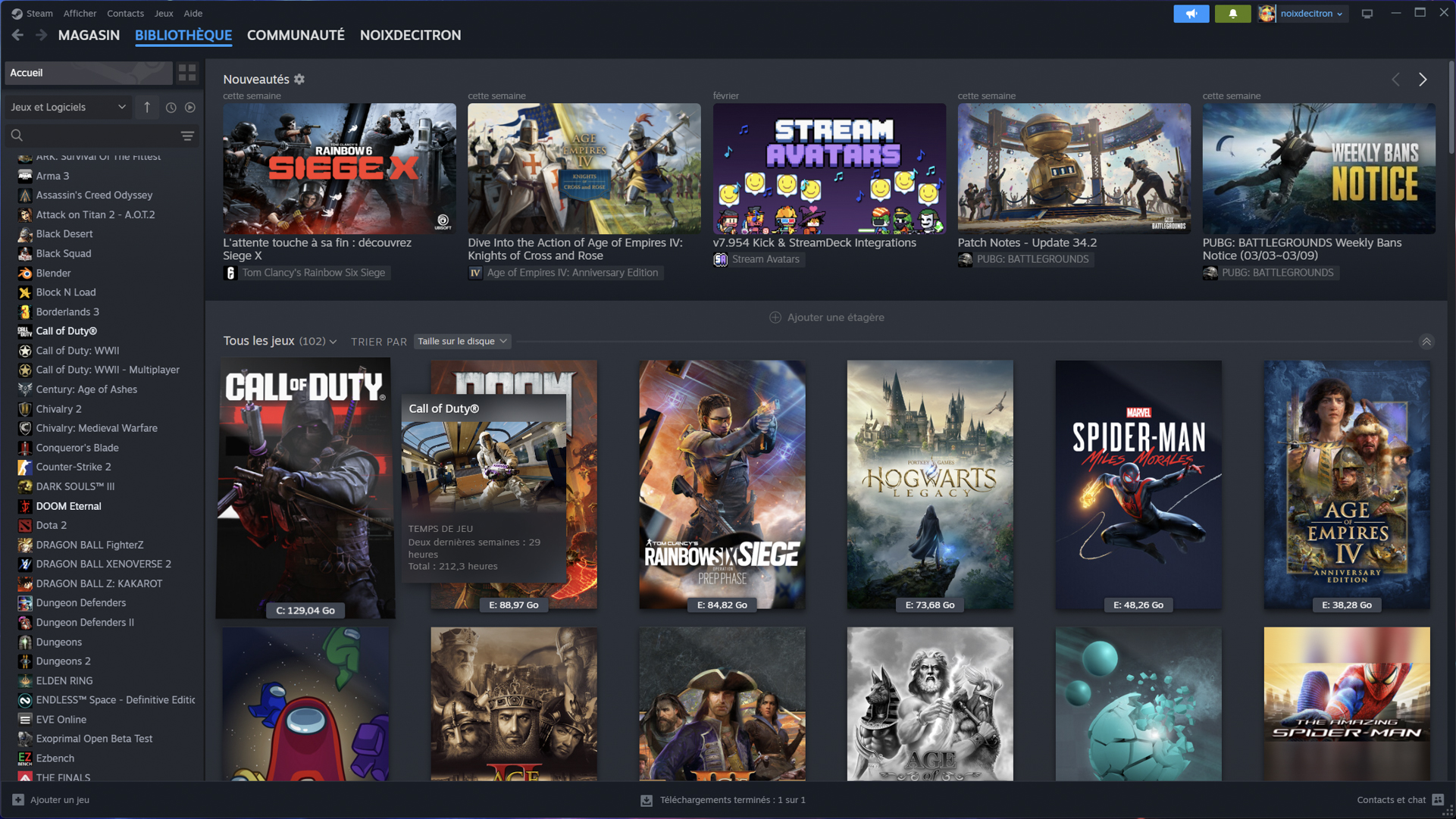Image resolution: width=1456 pixels, height=819 pixels.
Task: Open the Jeux menu
Action: [x=164, y=13]
